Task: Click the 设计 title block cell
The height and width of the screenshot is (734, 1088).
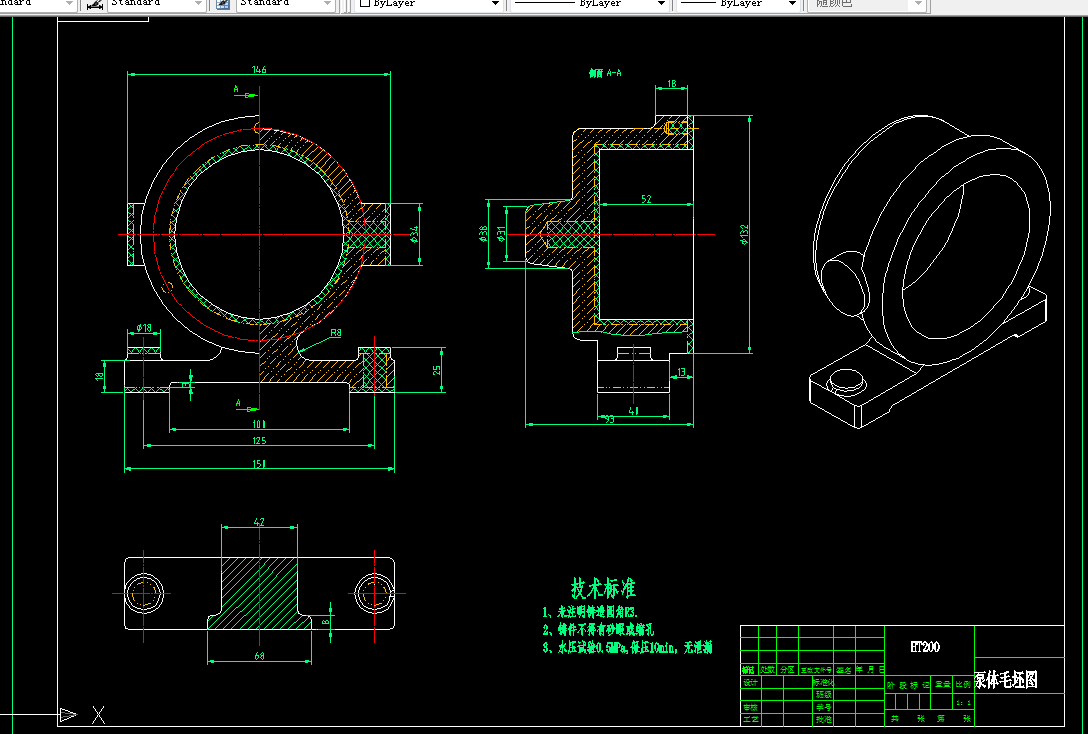Action: pyautogui.click(x=750, y=683)
